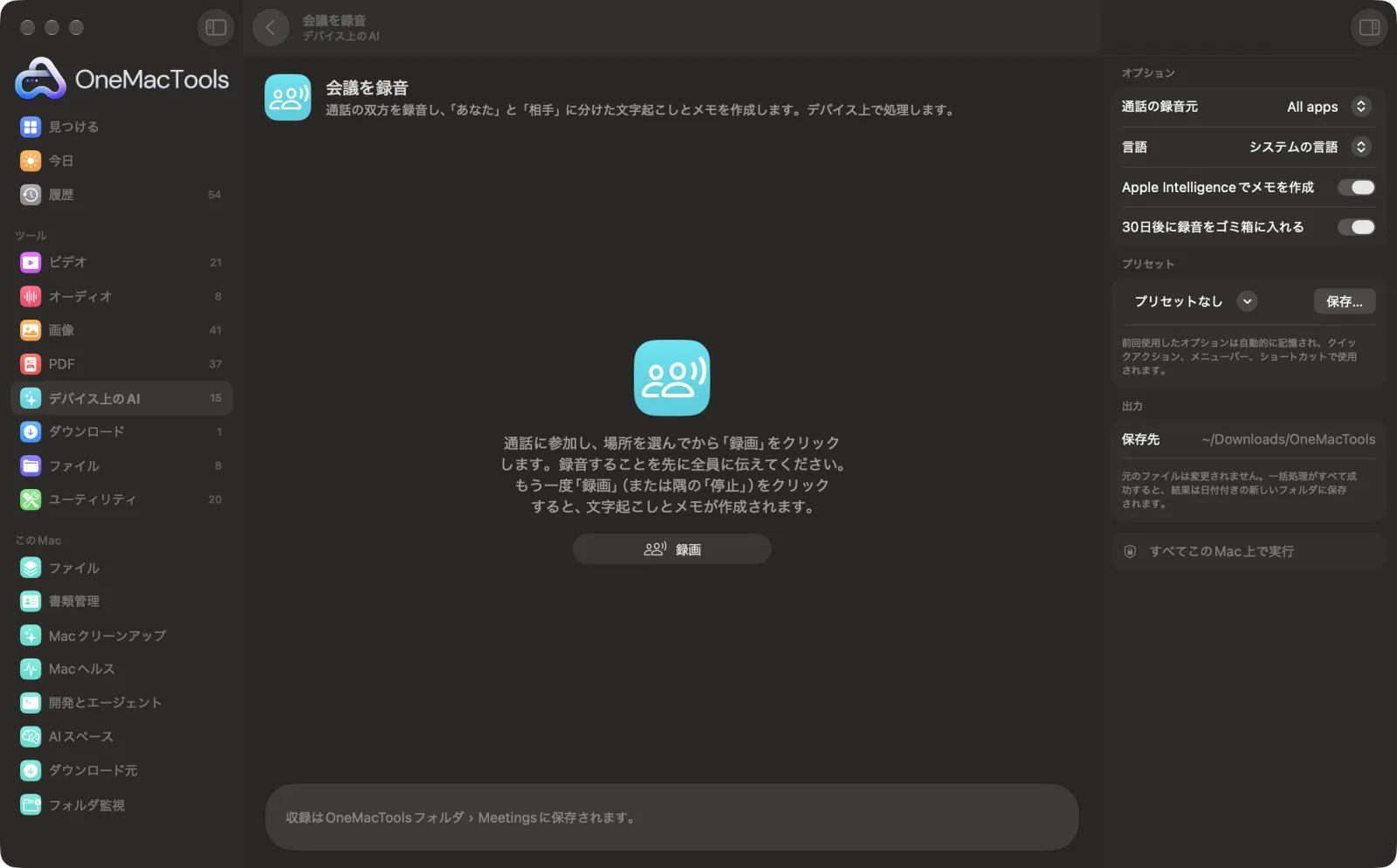Open the 書類管理 icon
This screenshot has height=868, width=1397.
(31, 601)
